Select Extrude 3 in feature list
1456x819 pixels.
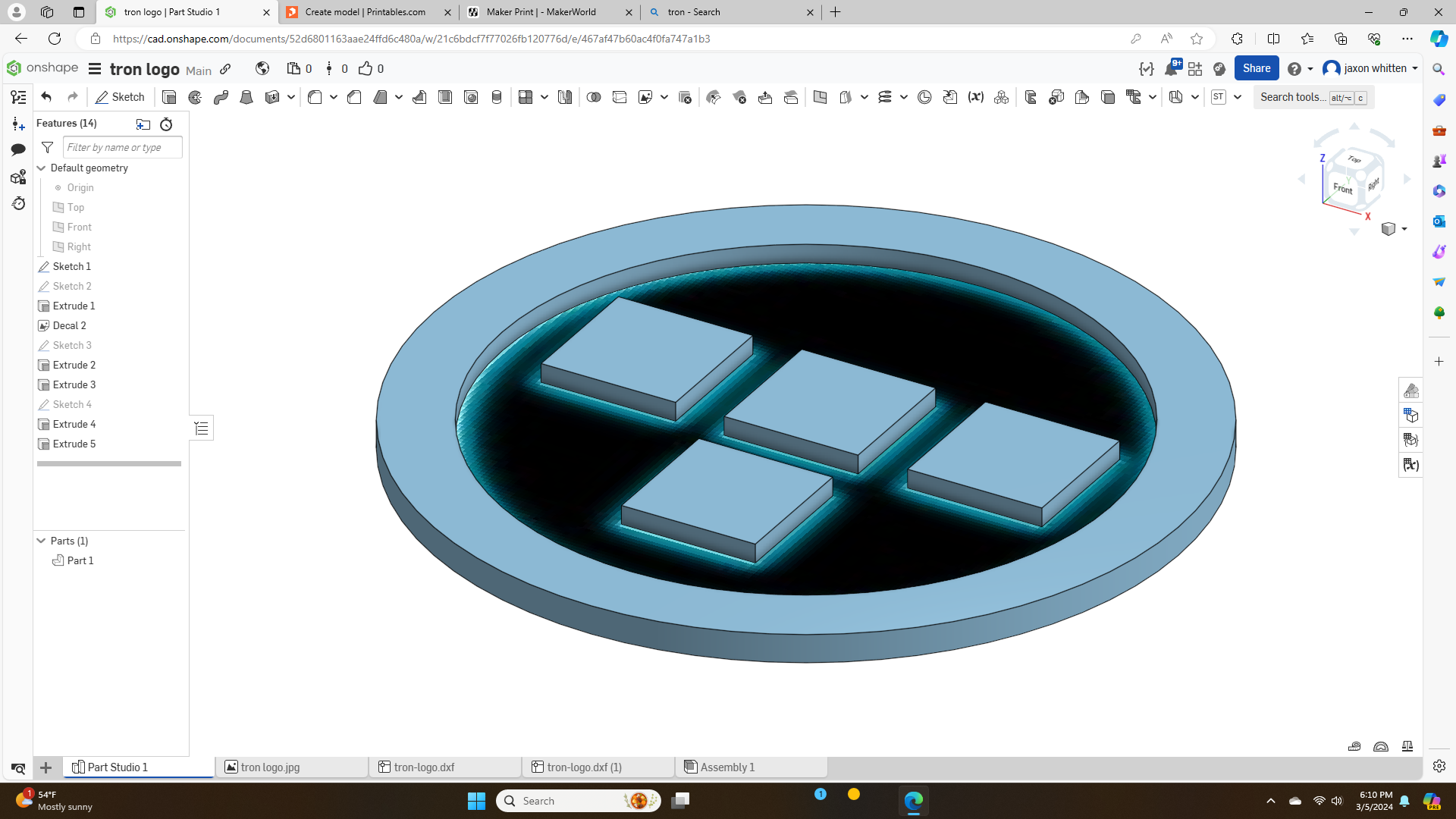(x=74, y=384)
